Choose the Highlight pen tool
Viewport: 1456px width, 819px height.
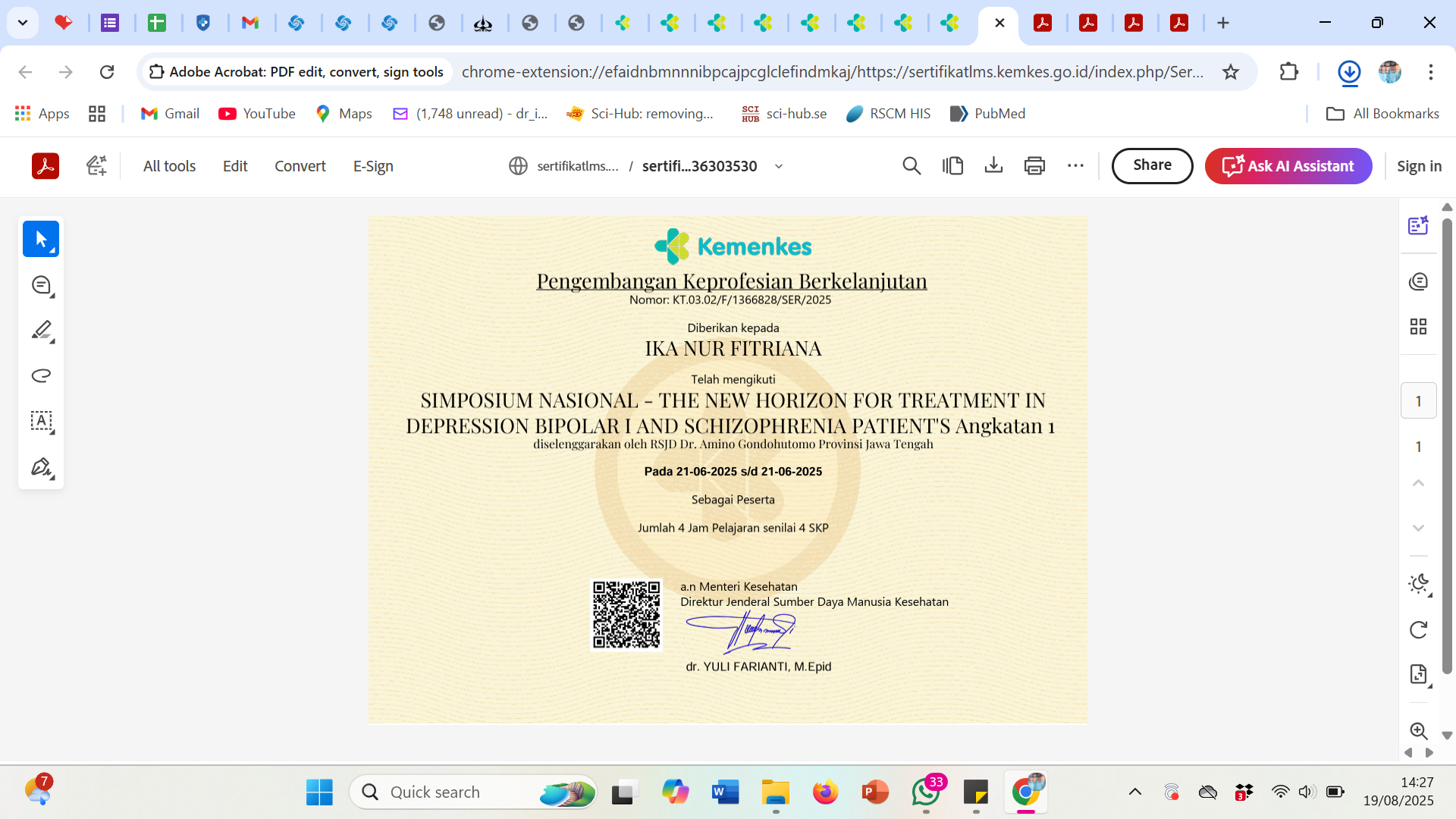click(41, 331)
